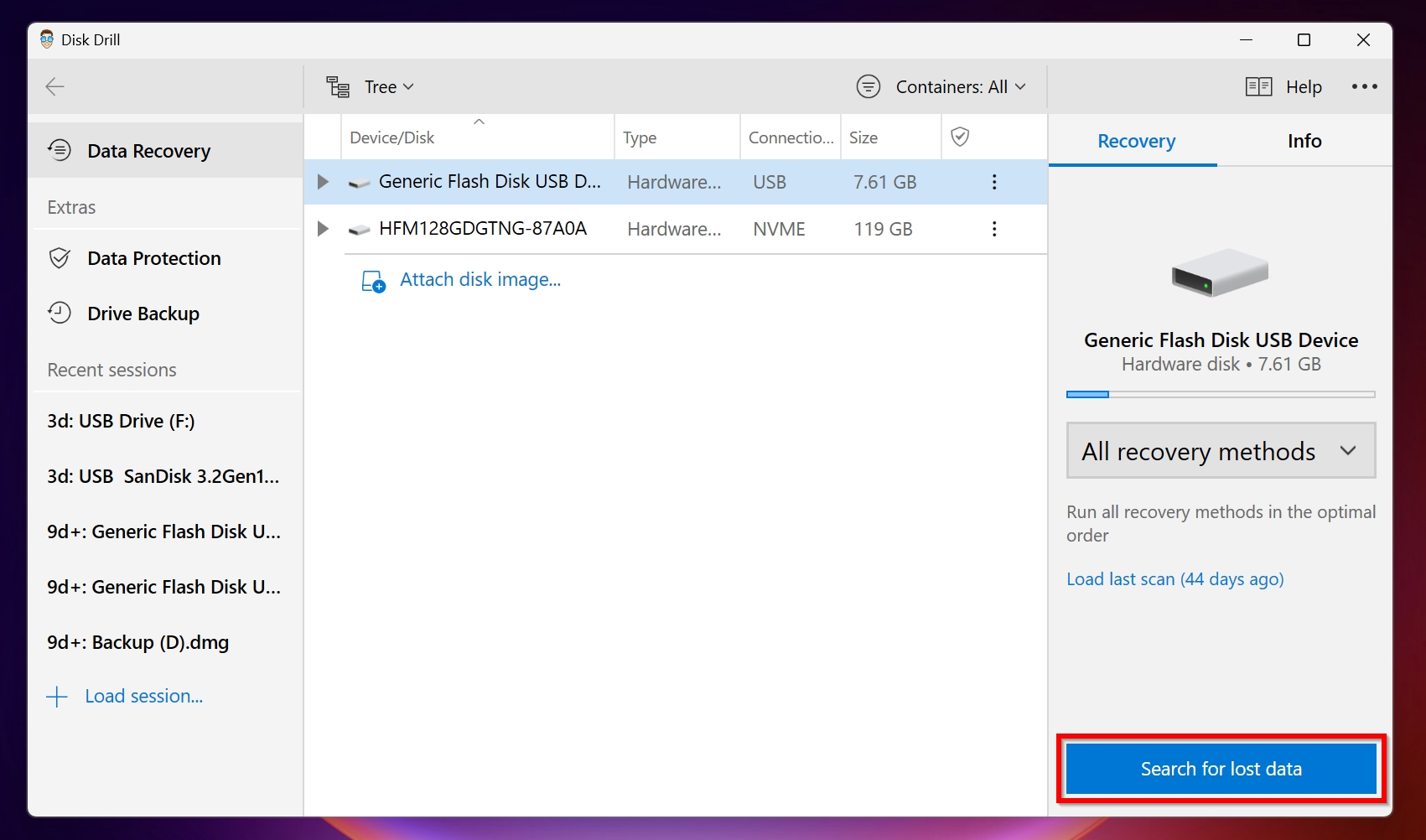
Task: Click the large drive image in Recovery panel
Action: pos(1220,272)
